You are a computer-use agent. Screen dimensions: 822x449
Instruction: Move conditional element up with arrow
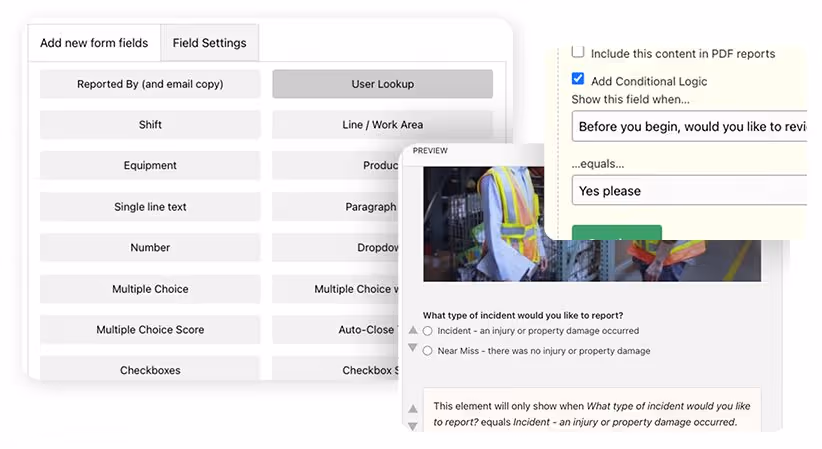(413, 408)
